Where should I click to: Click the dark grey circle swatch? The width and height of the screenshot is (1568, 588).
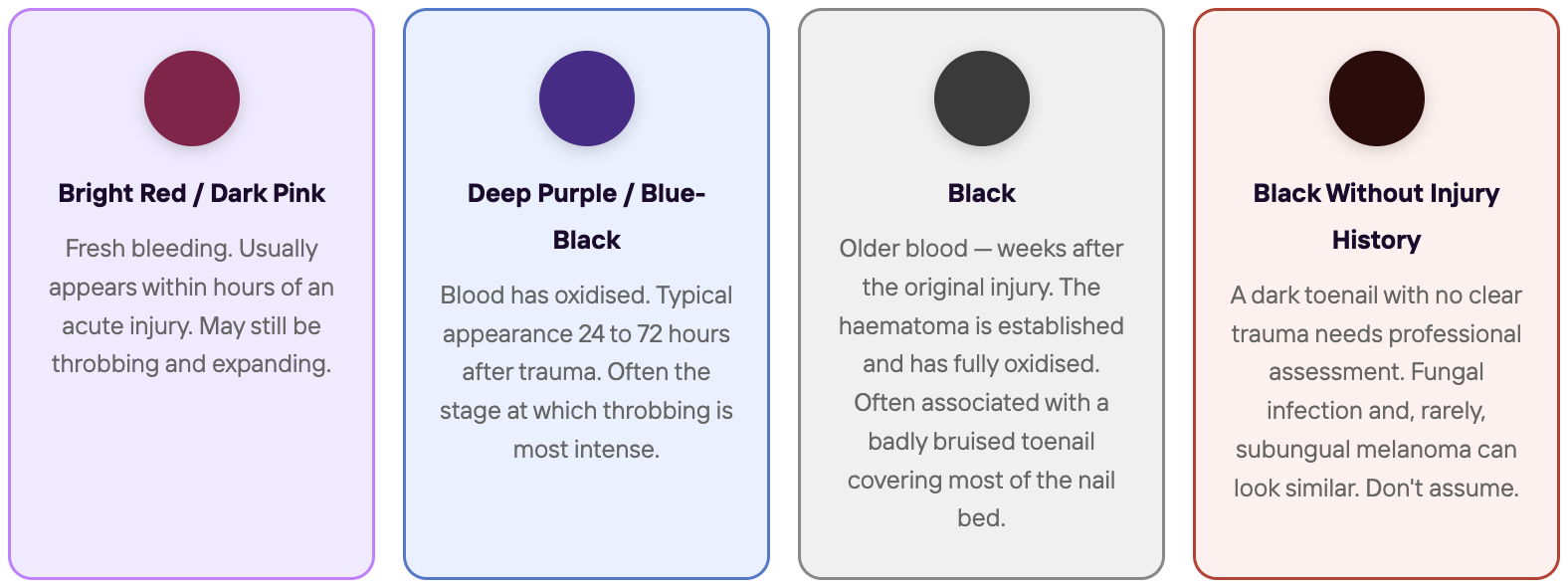(x=982, y=98)
